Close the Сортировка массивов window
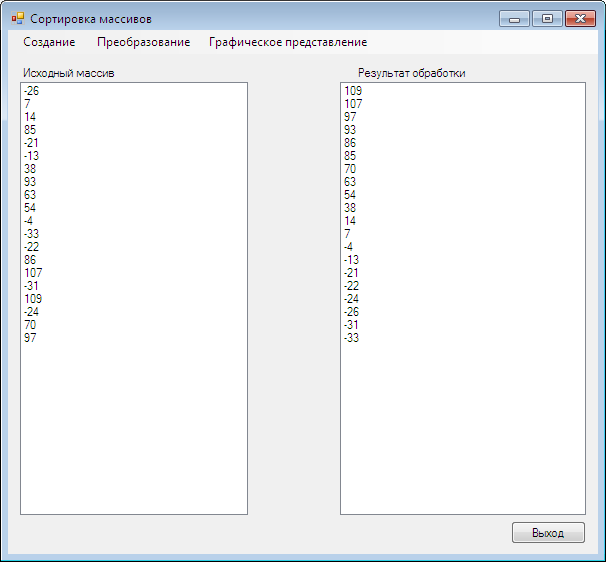This screenshot has height=562, width=606. pyautogui.click(x=580, y=19)
